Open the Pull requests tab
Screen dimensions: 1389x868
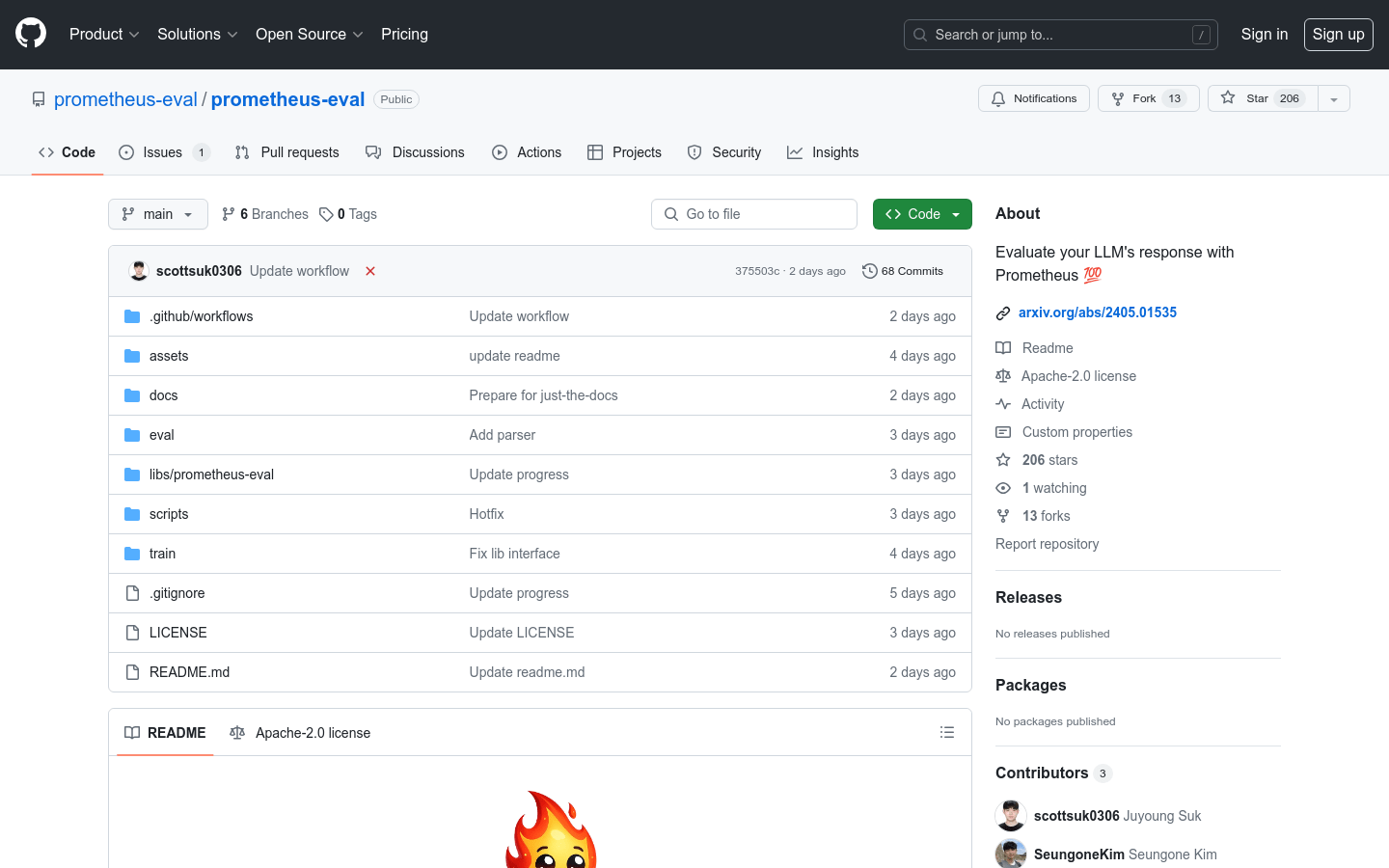point(286,152)
